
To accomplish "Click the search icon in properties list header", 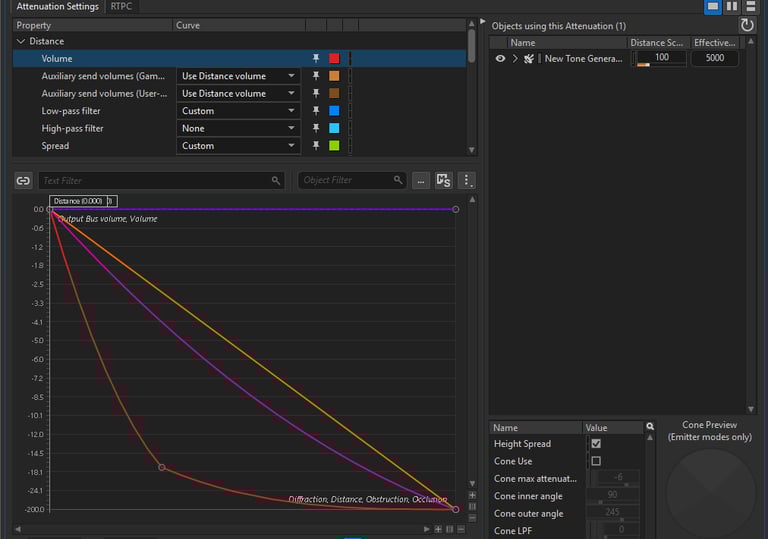I will [x=650, y=427].
